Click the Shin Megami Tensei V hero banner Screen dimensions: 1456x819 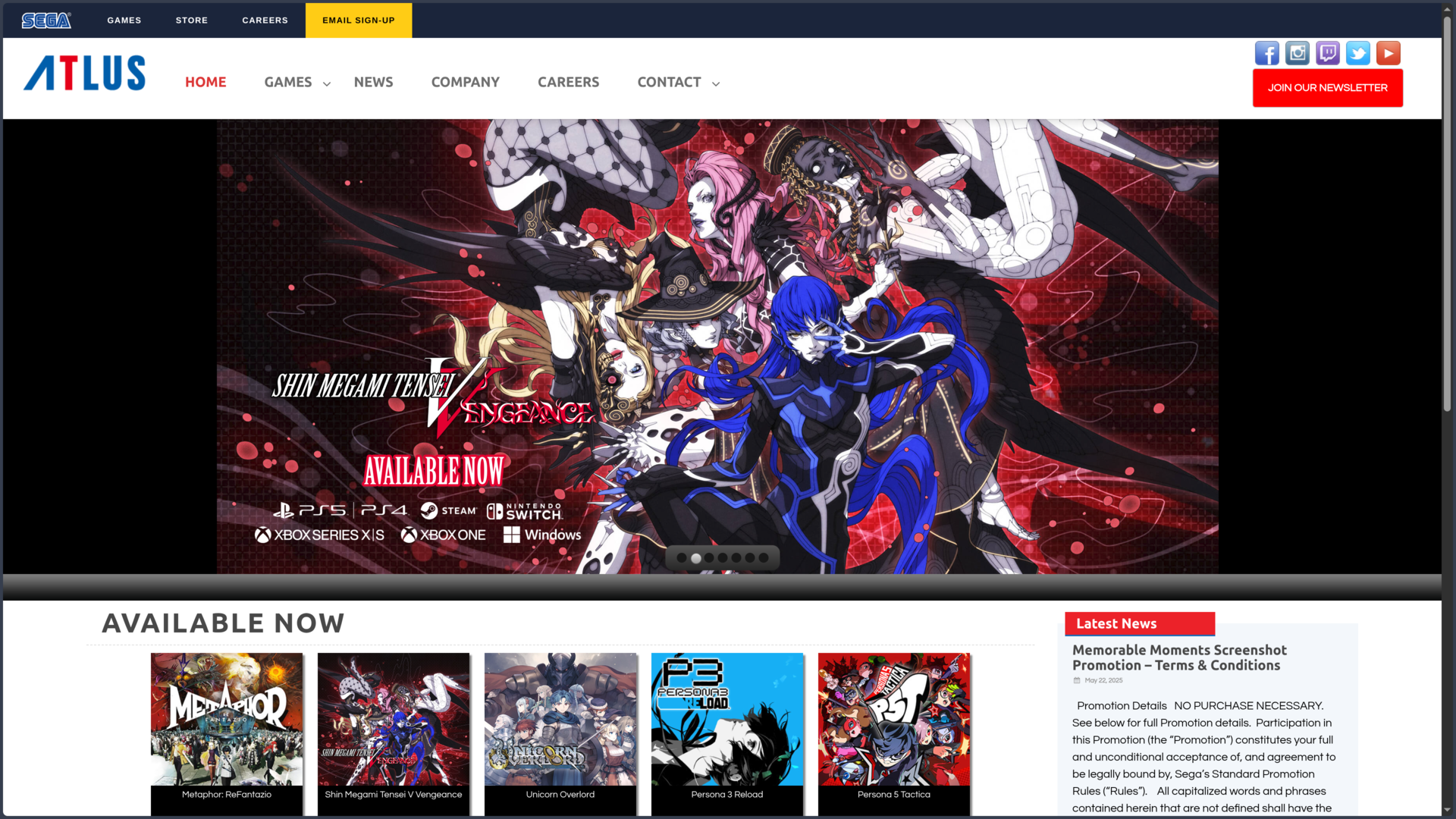point(717,346)
